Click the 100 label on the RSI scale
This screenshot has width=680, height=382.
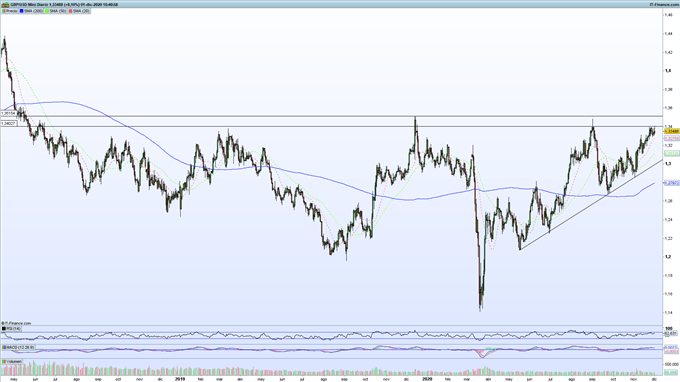tap(669, 328)
